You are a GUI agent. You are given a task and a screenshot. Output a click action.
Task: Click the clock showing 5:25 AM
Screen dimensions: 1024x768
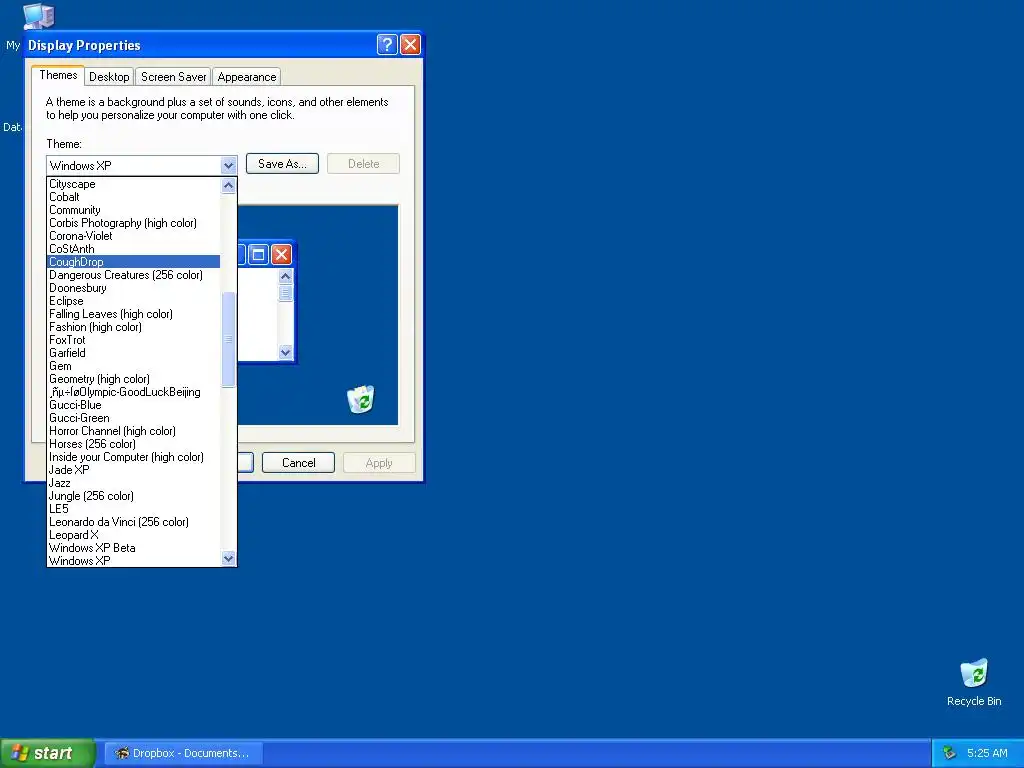[987, 753]
